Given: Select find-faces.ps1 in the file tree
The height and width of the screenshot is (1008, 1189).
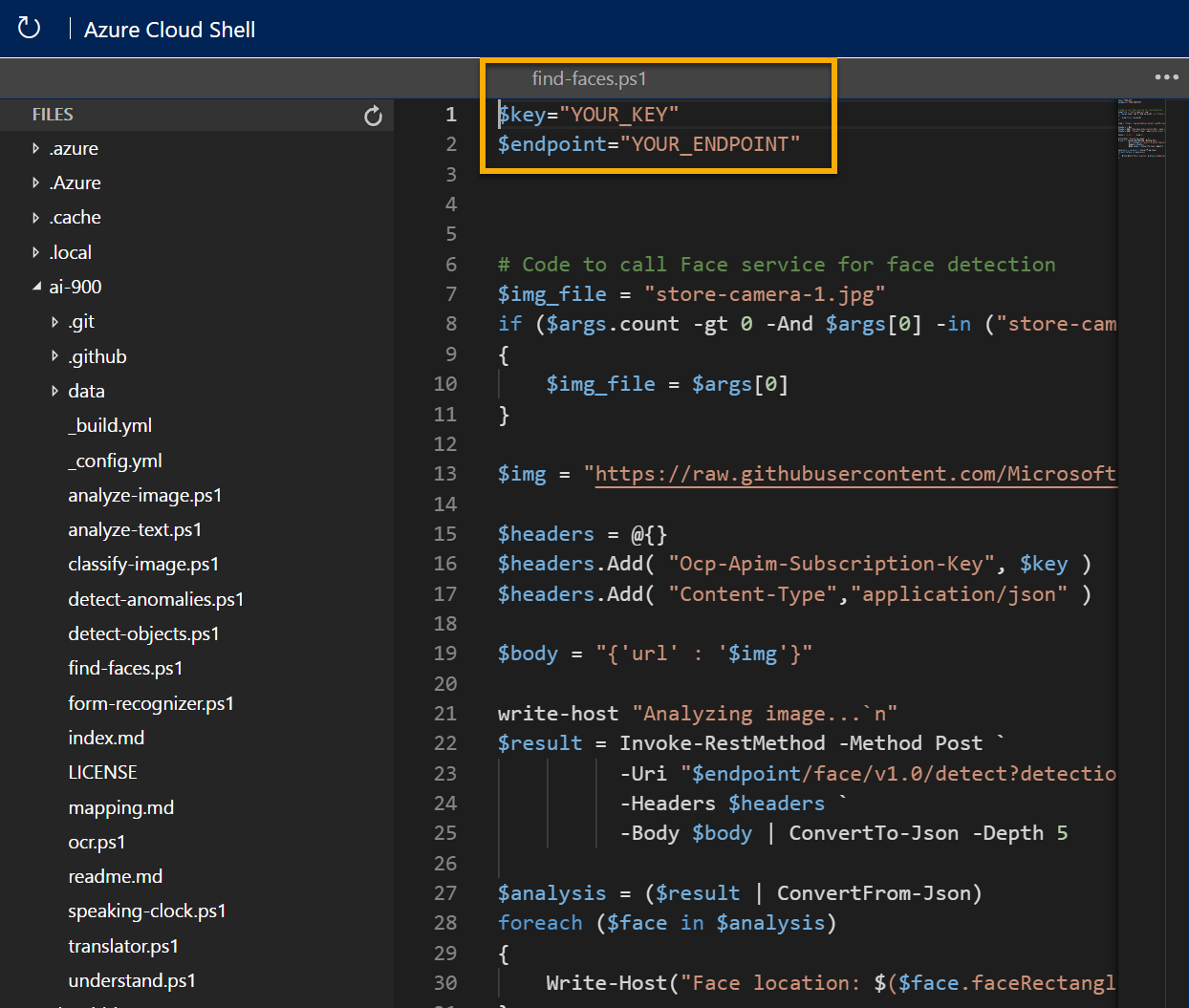Looking at the screenshot, I should 125,668.
